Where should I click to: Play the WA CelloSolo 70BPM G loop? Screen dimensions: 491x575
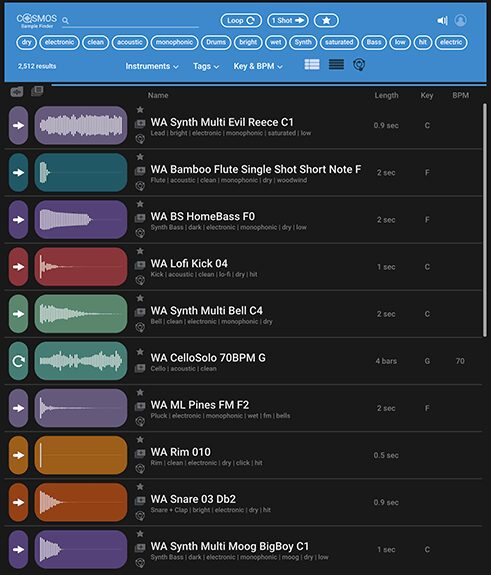click(18, 361)
